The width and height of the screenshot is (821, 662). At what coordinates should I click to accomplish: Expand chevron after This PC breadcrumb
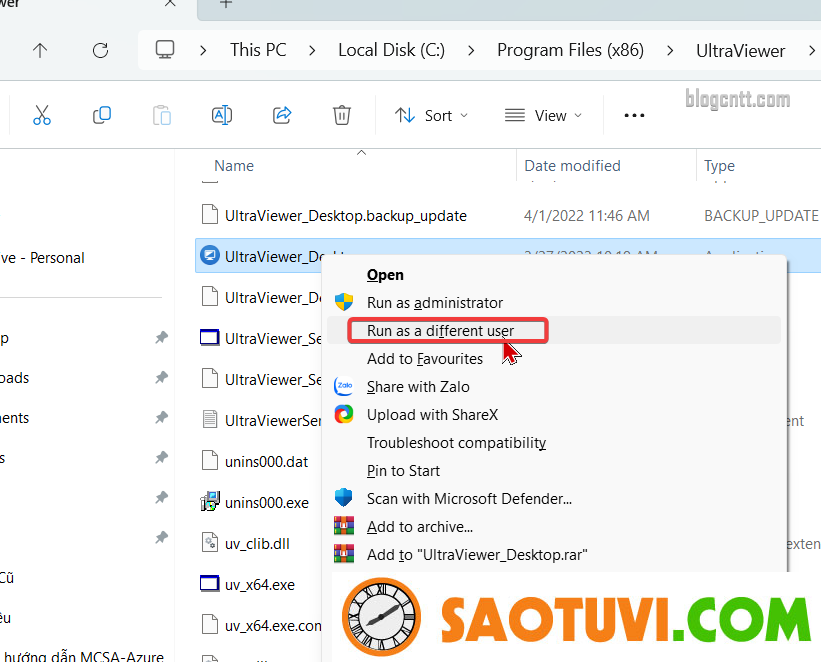[x=312, y=51]
